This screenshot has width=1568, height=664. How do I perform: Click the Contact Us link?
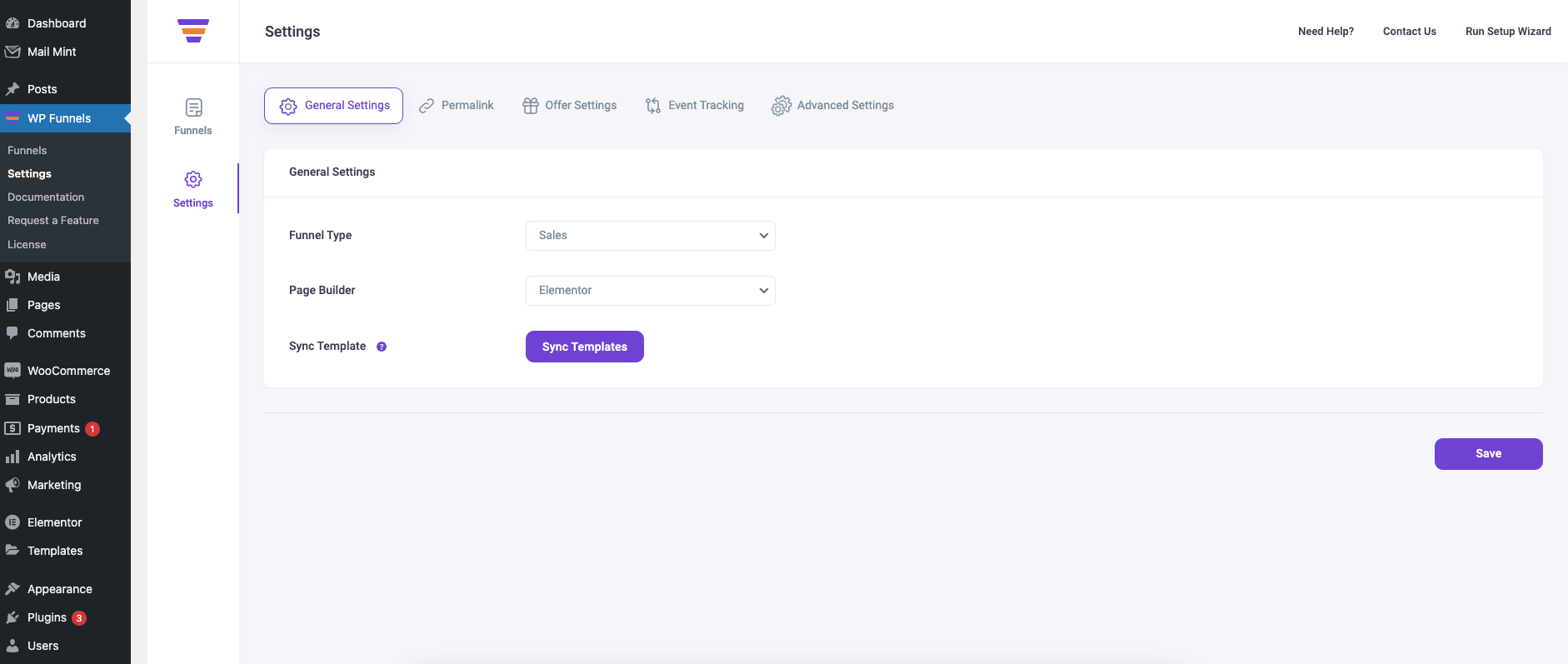click(1410, 32)
